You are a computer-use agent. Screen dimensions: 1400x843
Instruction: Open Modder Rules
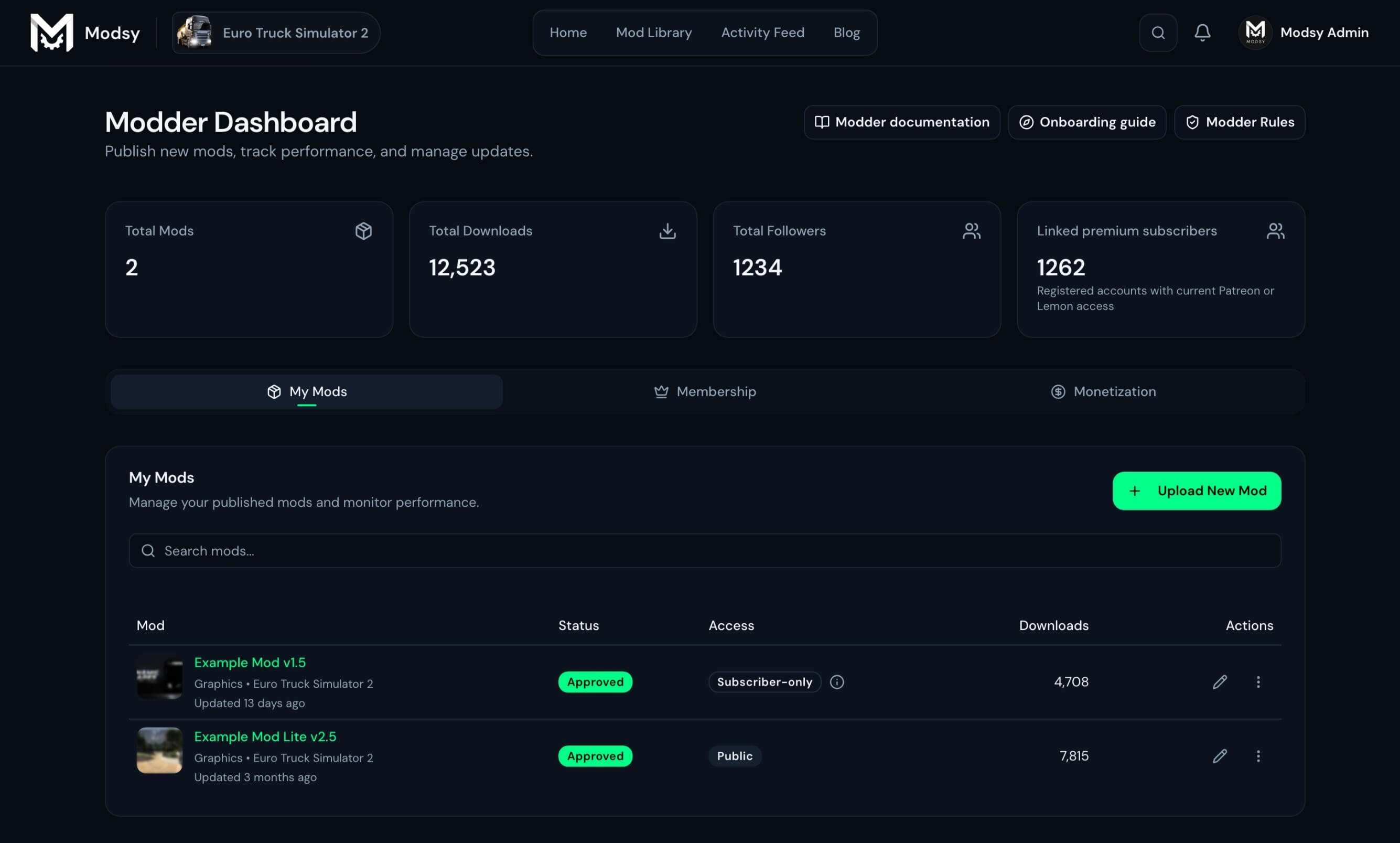coord(1240,122)
